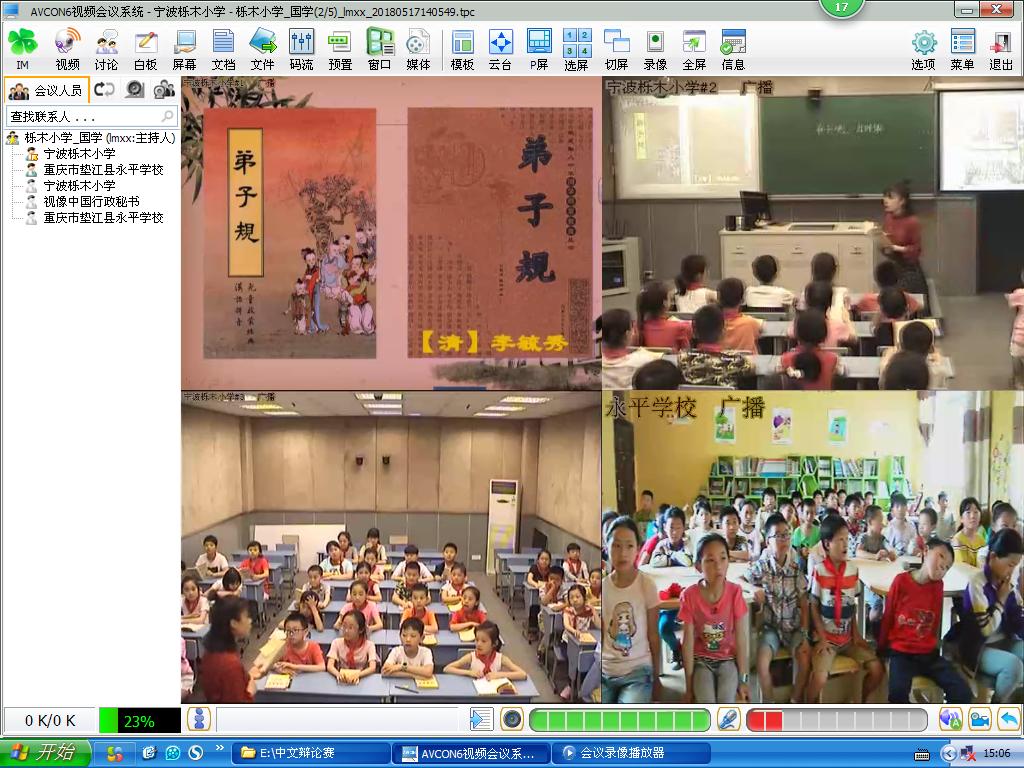Viewport: 1024px width, 768px height.
Task: Switch to AVCON6视频会议系统 taskbar button
Action: [471, 753]
